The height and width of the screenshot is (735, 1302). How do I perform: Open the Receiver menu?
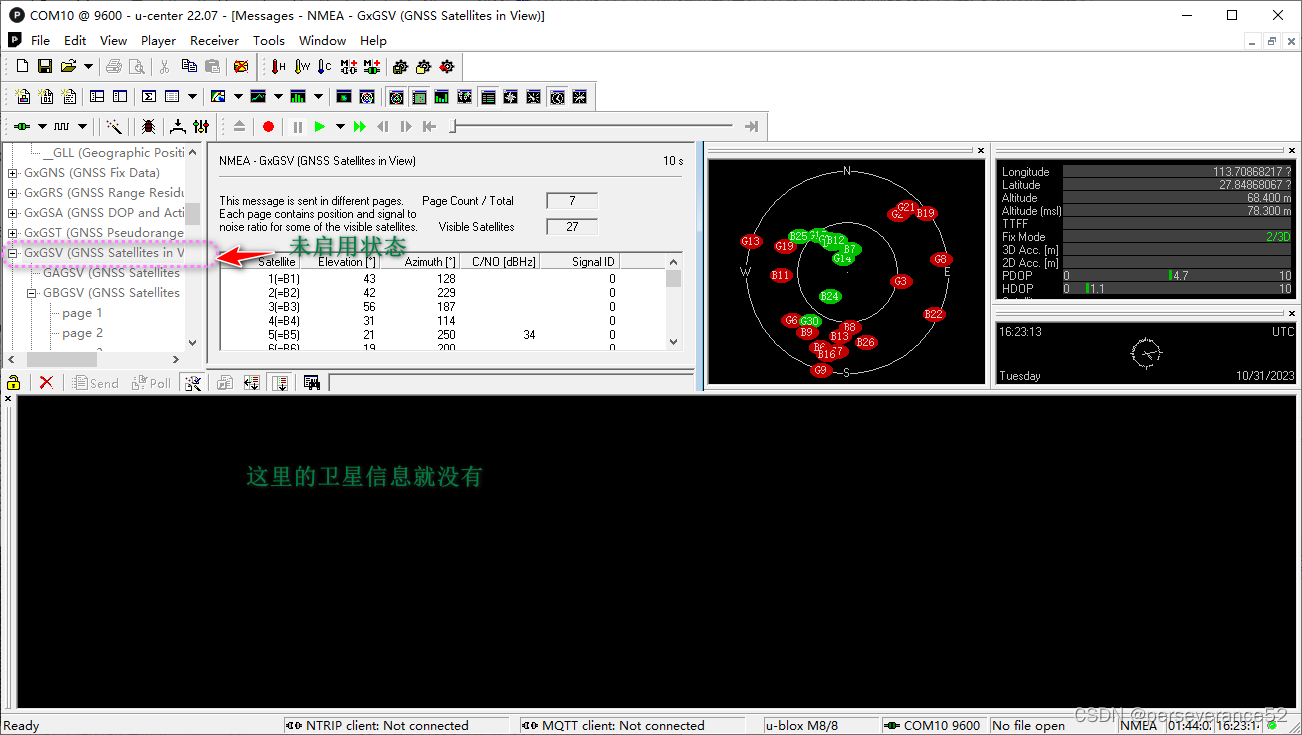[x=214, y=40]
